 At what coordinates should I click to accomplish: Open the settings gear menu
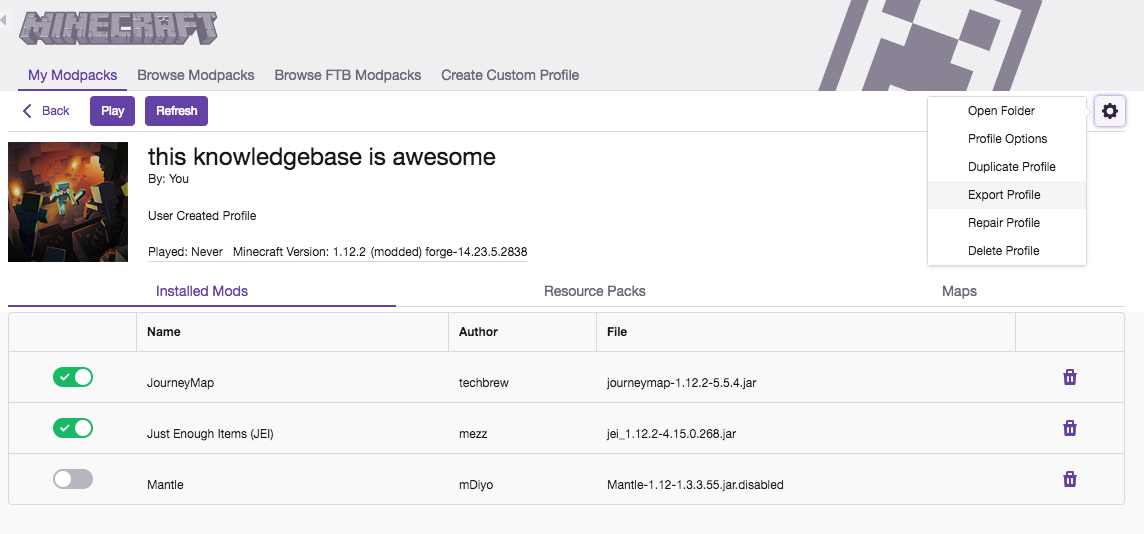[x=1109, y=112]
